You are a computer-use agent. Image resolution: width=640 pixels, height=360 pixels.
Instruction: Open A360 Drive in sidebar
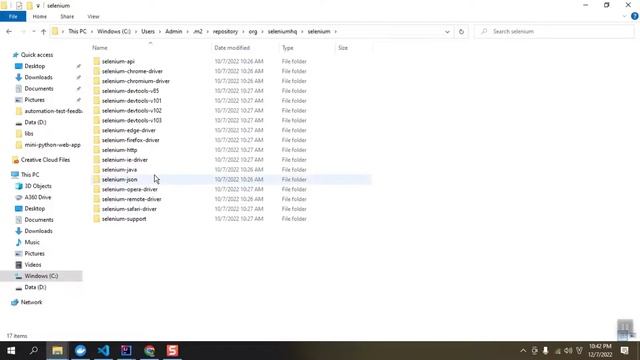tap(38, 197)
